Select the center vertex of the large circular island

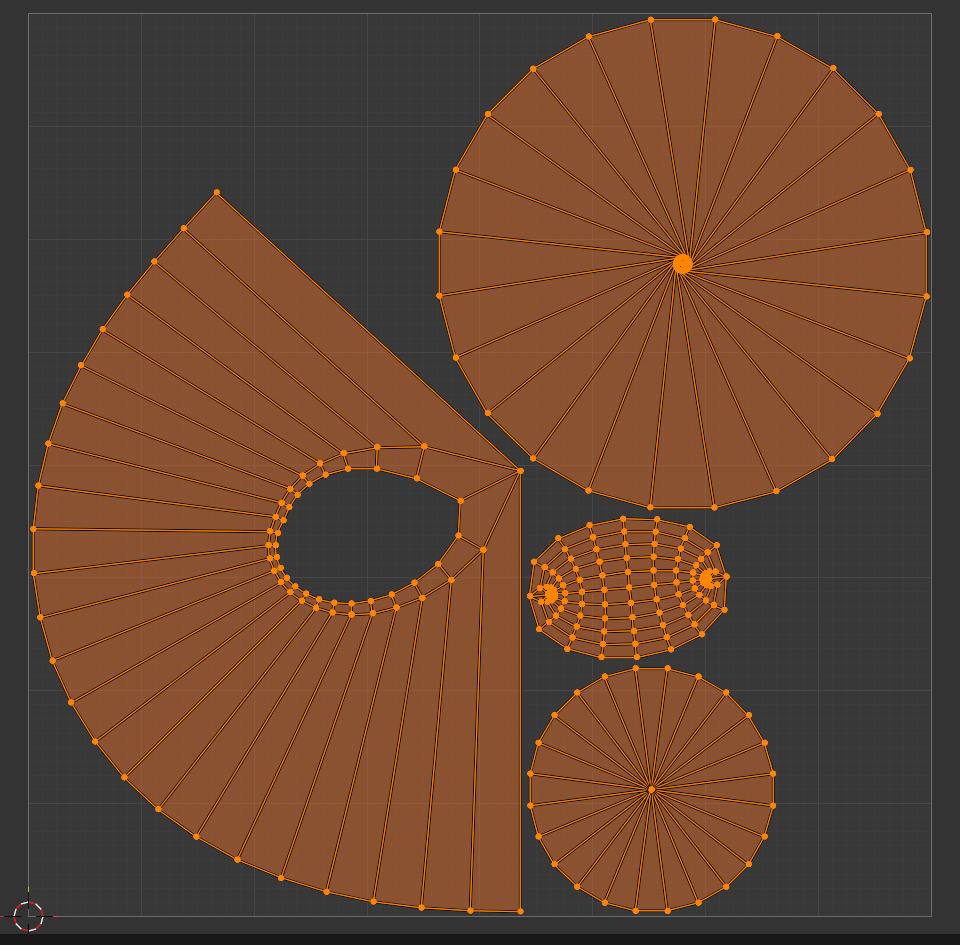point(682,264)
